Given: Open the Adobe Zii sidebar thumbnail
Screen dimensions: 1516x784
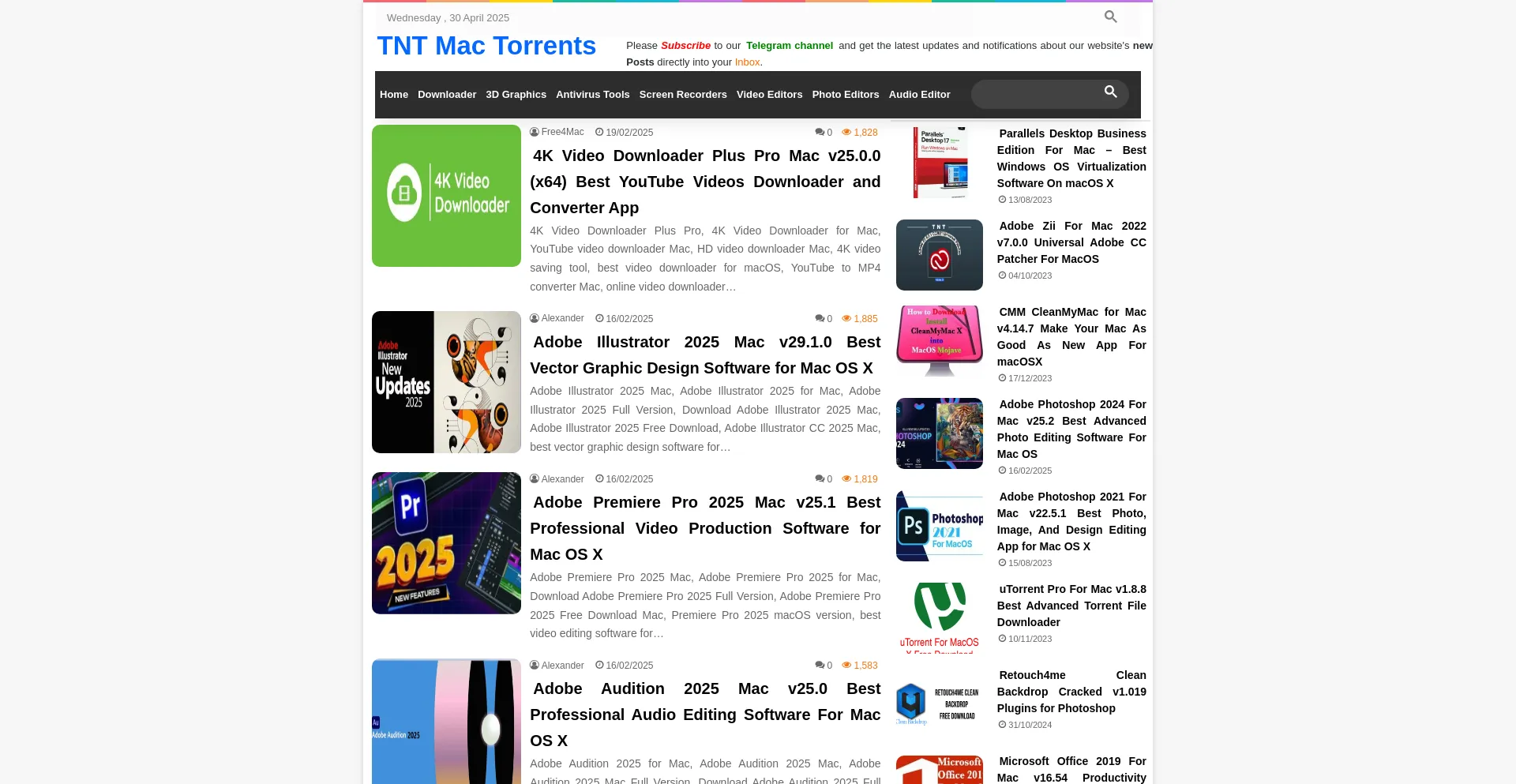Looking at the screenshot, I should tap(940, 255).
